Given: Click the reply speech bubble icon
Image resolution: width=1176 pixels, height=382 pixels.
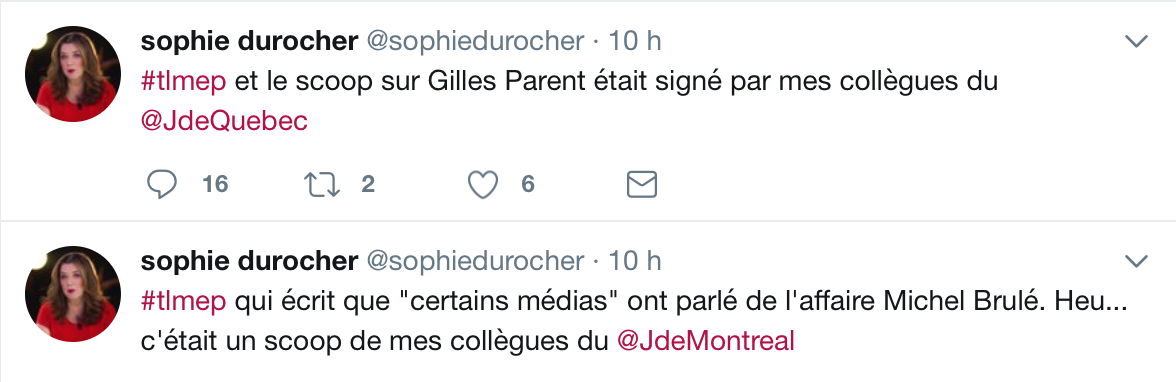Looking at the screenshot, I should (161, 185).
